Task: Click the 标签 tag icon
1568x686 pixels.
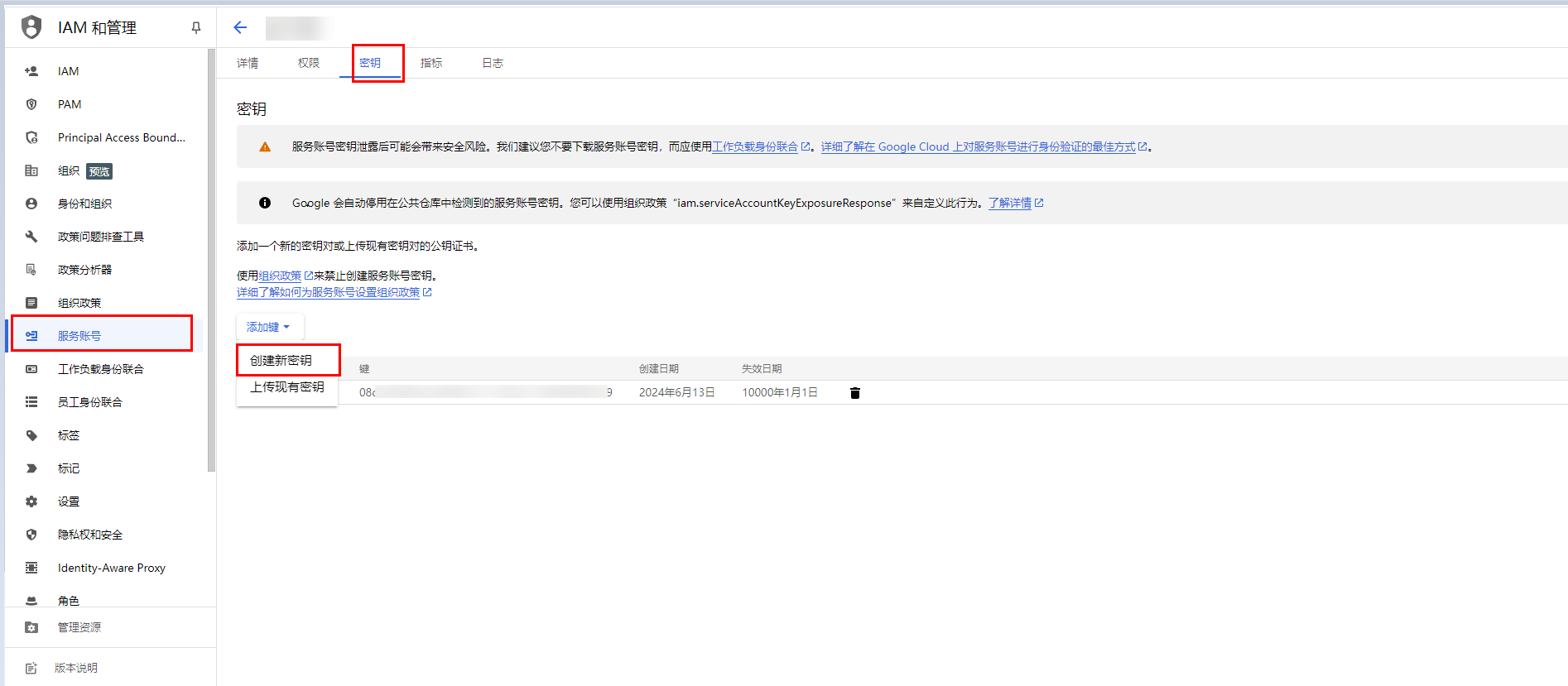Action: pyautogui.click(x=31, y=435)
